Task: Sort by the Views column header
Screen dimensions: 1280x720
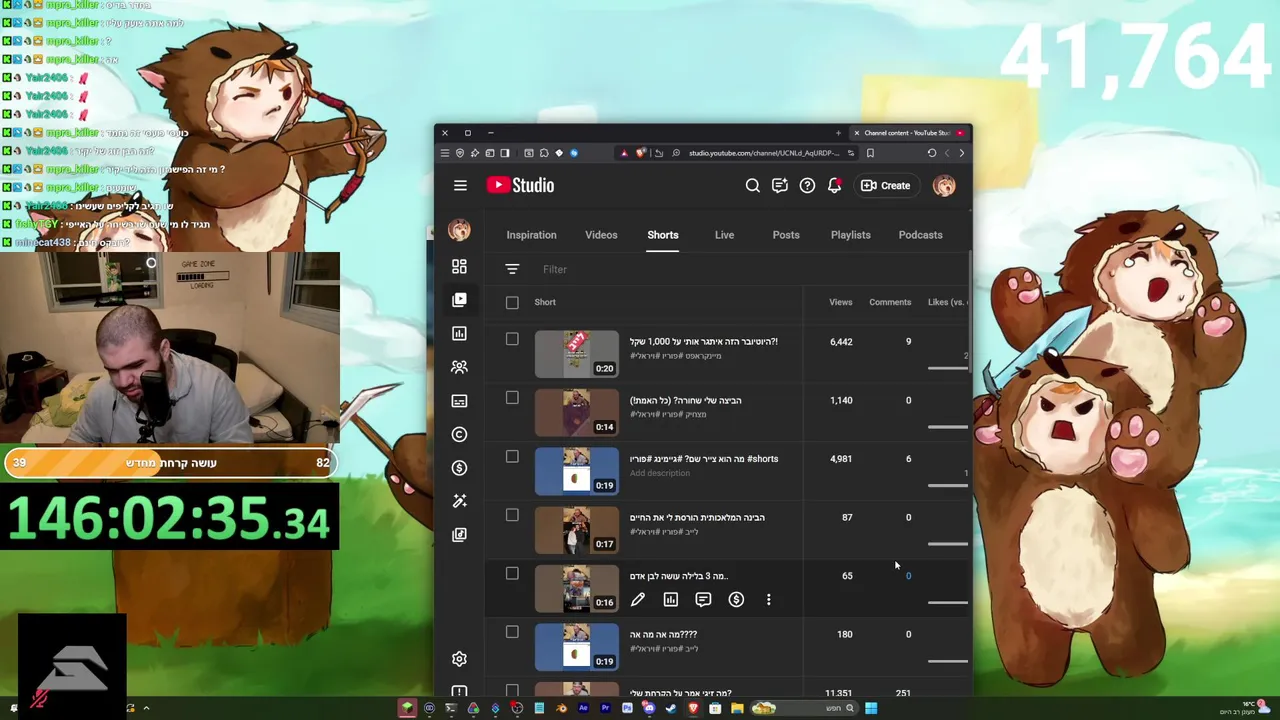Action: [x=840, y=302]
